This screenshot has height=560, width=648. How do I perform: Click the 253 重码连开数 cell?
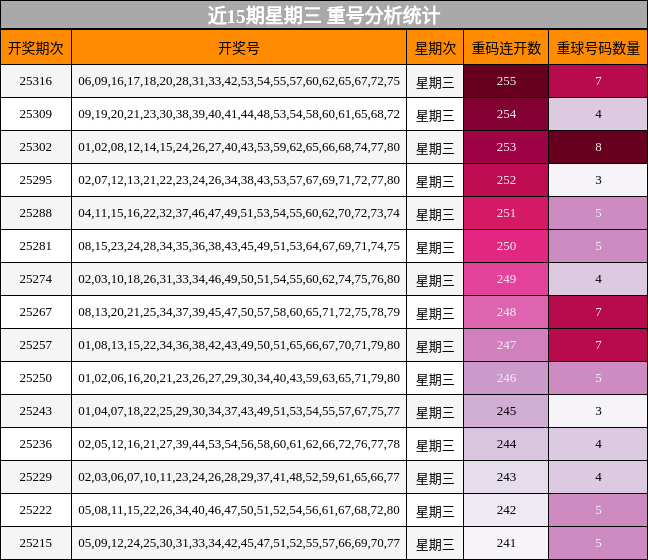click(x=506, y=147)
